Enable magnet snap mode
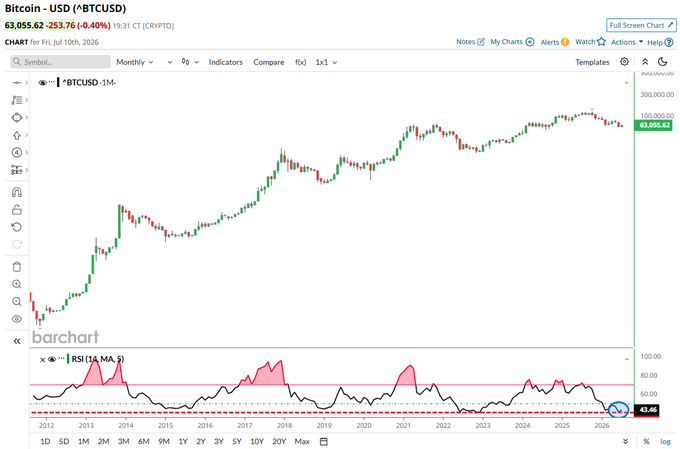 pyautogui.click(x=16, y=192)
